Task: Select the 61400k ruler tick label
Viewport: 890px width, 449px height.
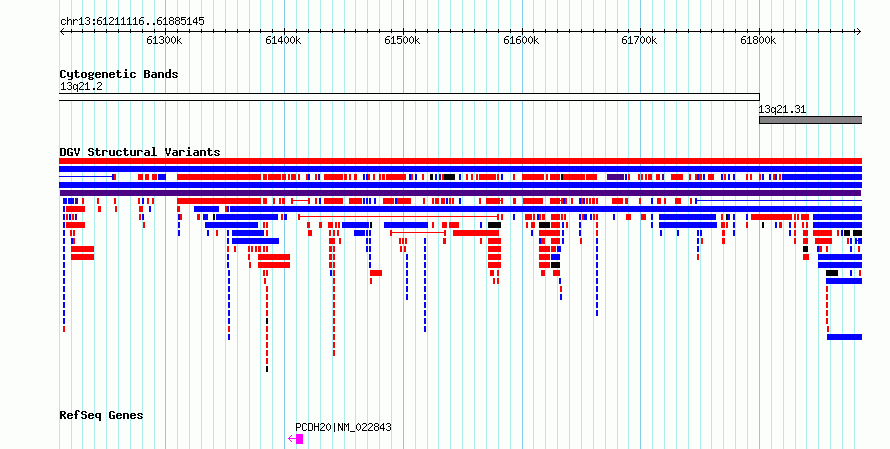Action: (x=283, y=41)
